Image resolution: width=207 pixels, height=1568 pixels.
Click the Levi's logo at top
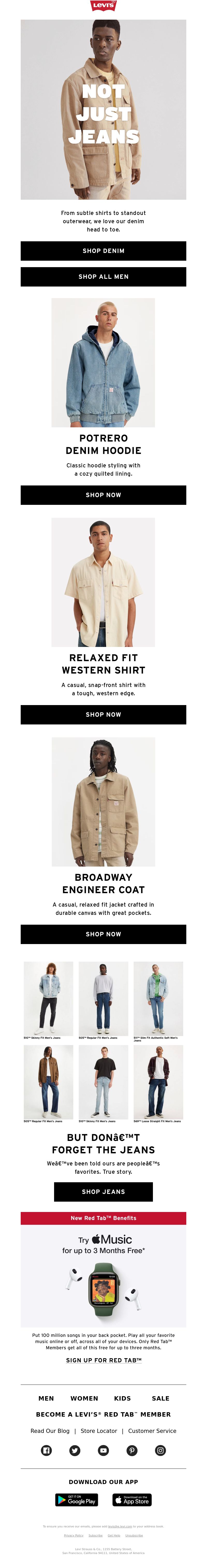103,6
